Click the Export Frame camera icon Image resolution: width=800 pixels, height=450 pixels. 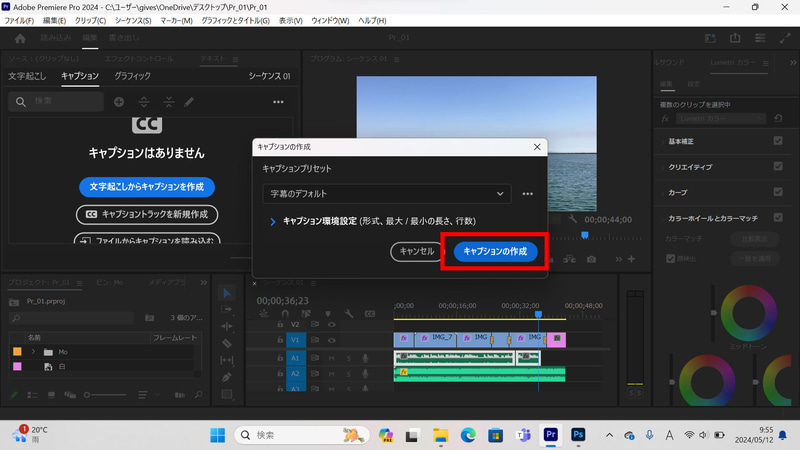[x=591, y=259]
